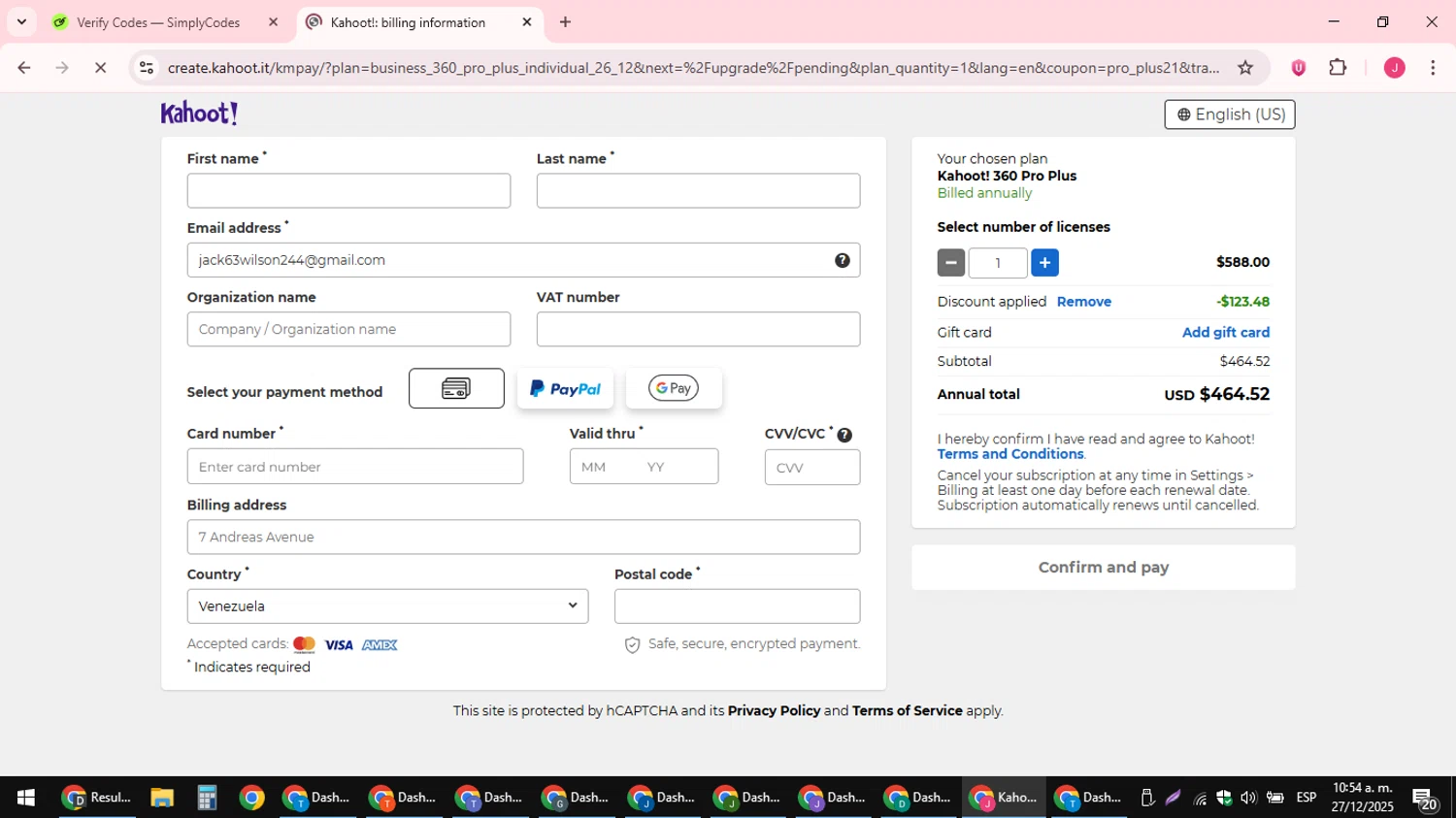Screen dimensions: 1456x818
Task: Click the $588.00 license price
Action: pyautogui.click(x=1242, y=262)
